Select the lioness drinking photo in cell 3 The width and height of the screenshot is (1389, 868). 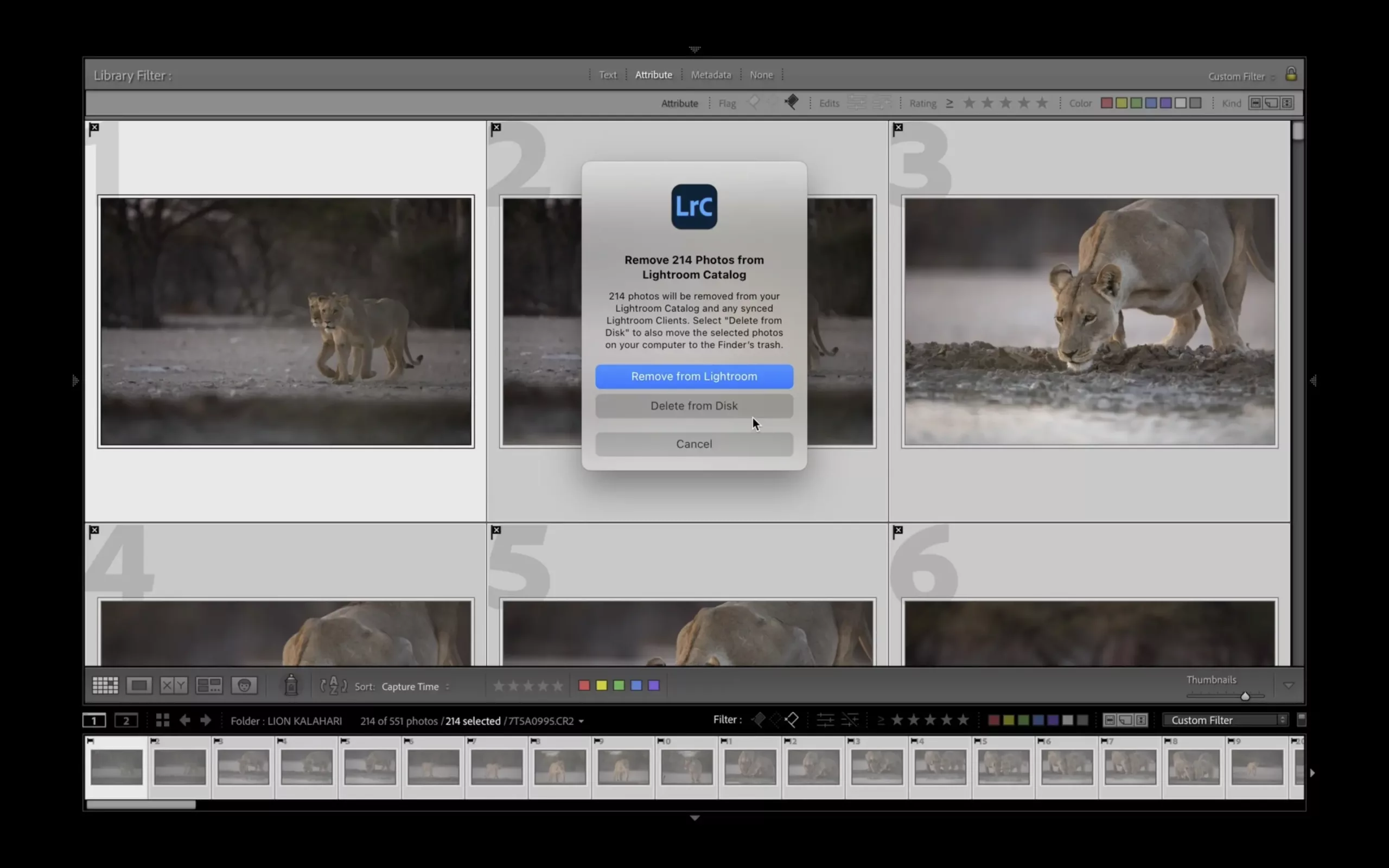point(1089,322)
